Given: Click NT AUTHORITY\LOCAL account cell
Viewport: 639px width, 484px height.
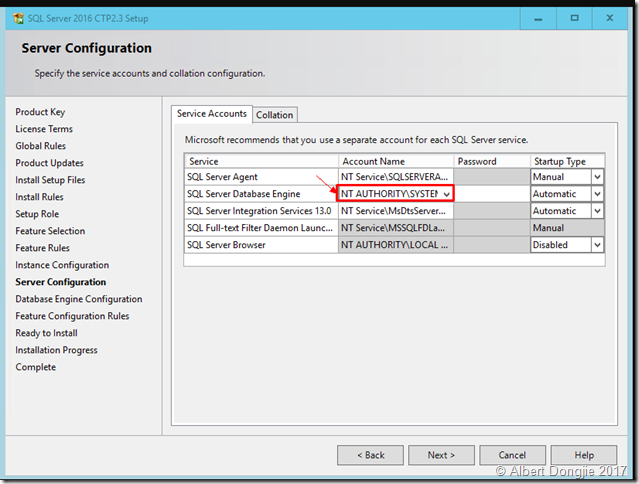Looking at the screenshot, I should [x=396, y=245].
